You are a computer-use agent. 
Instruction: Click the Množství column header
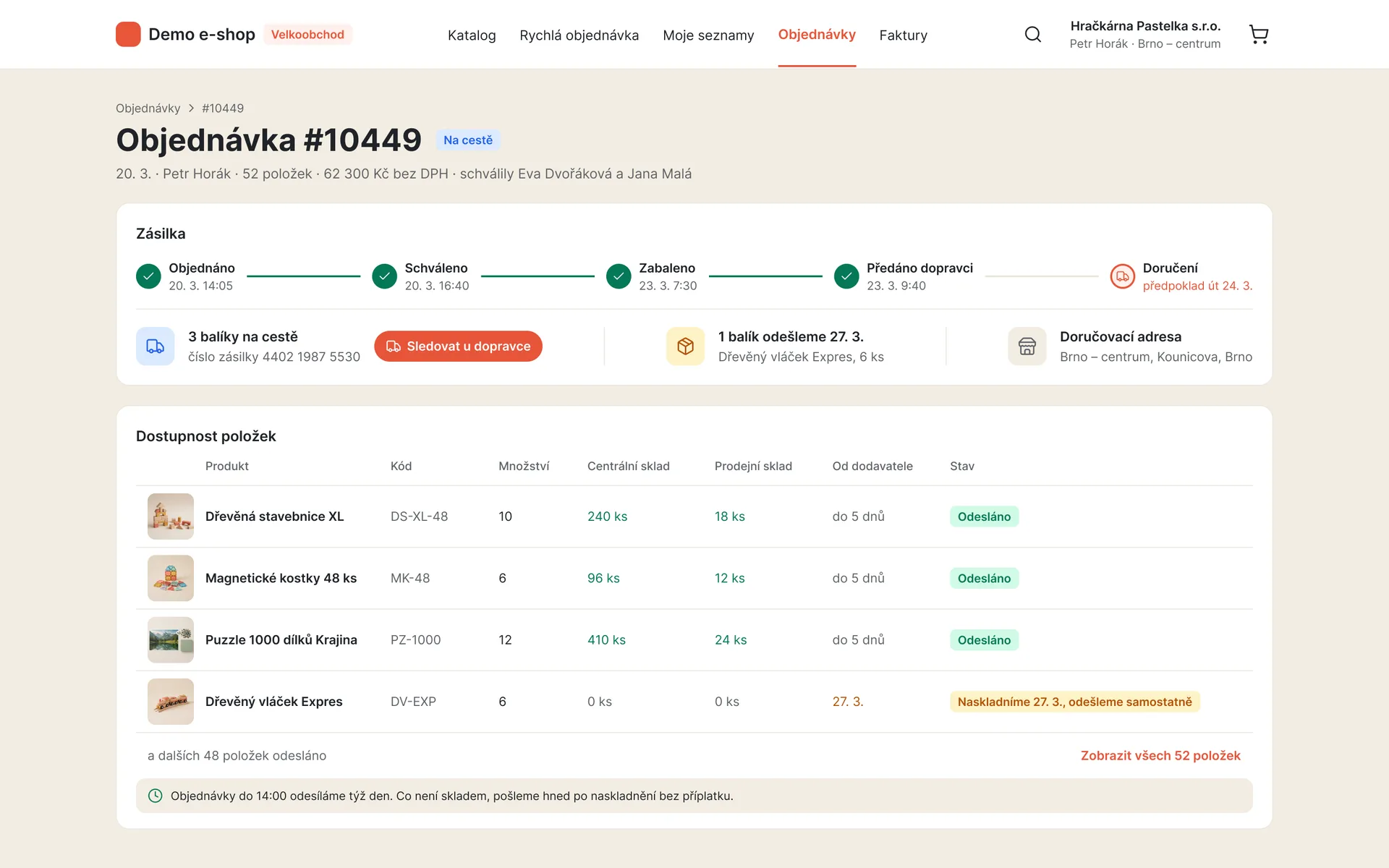pyautogui.click(x=524, y=466)
